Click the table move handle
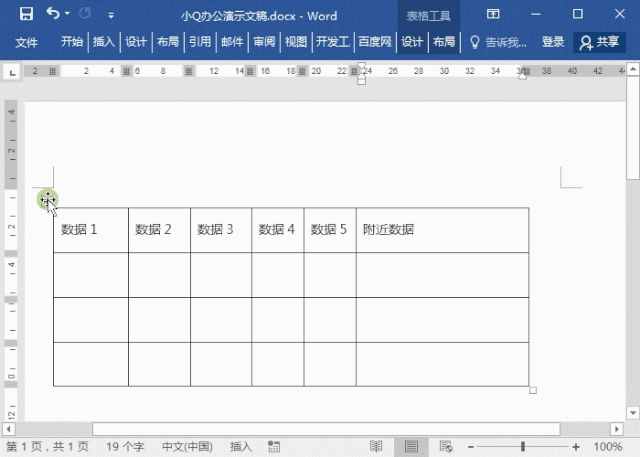Screen dimensions: 640x457 tap(48, 200)
